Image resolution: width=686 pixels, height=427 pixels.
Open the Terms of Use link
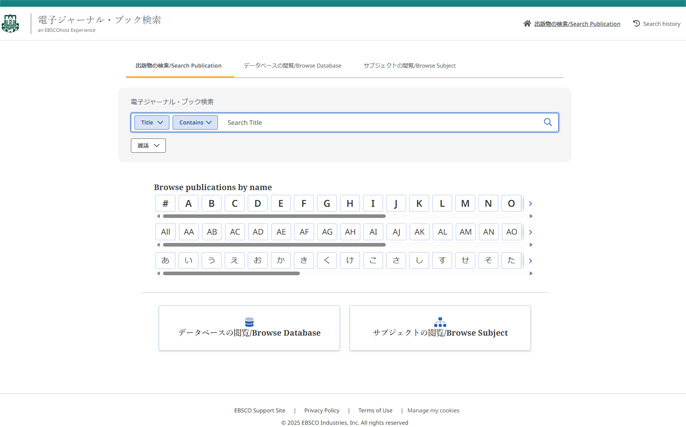click(375, 410)
